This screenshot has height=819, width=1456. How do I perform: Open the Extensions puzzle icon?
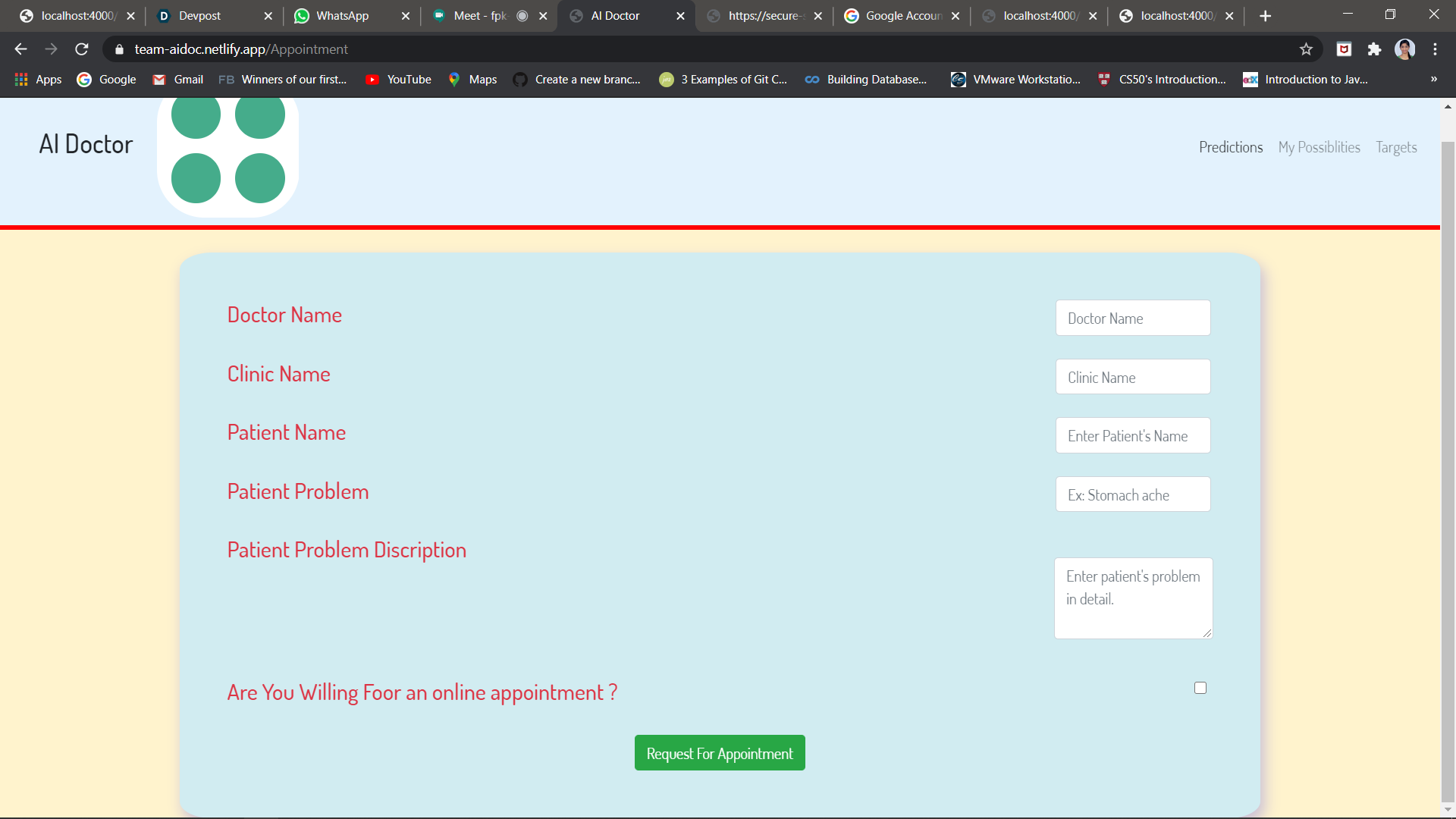(x=1374, y=49)
